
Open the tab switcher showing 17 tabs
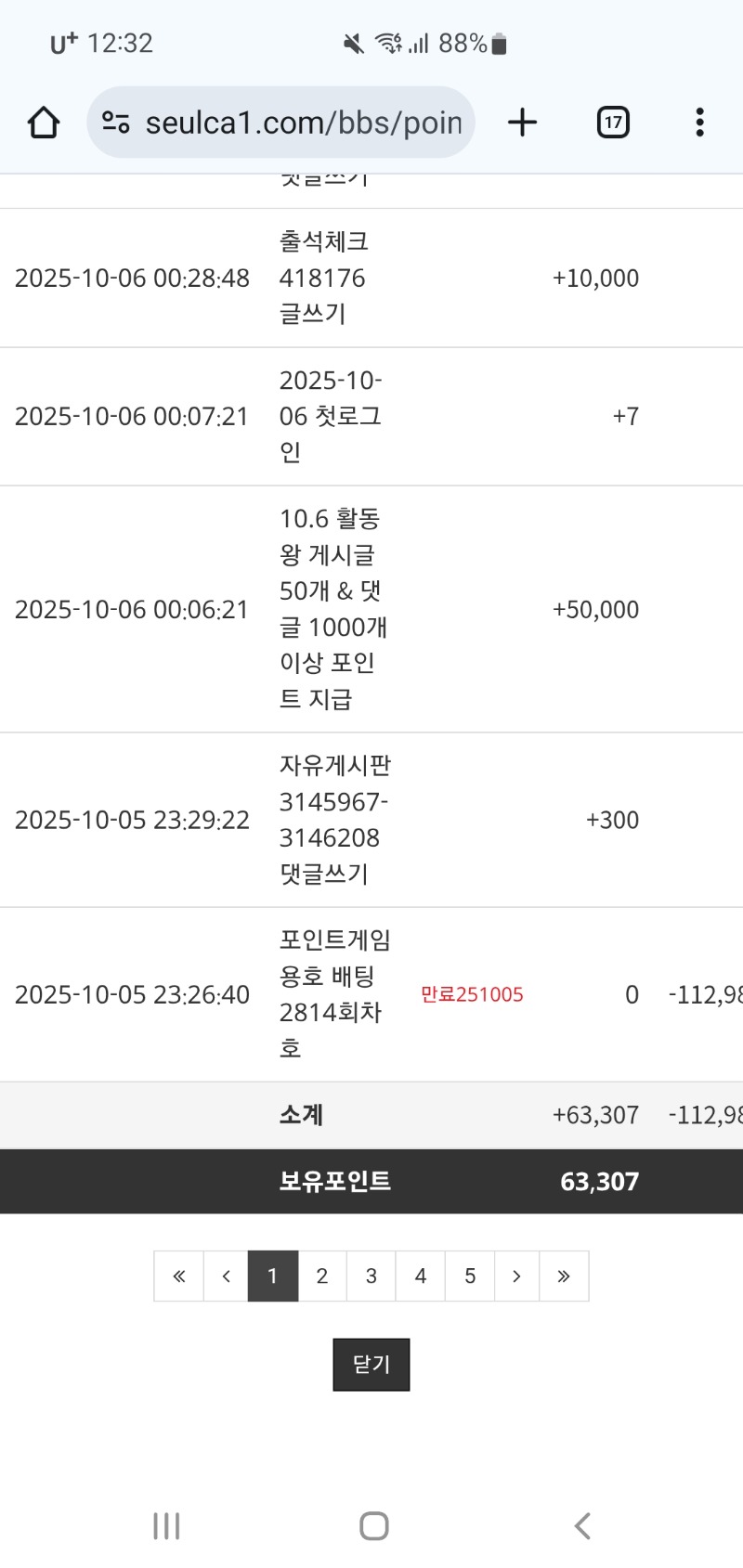click(x=613, y=123)
